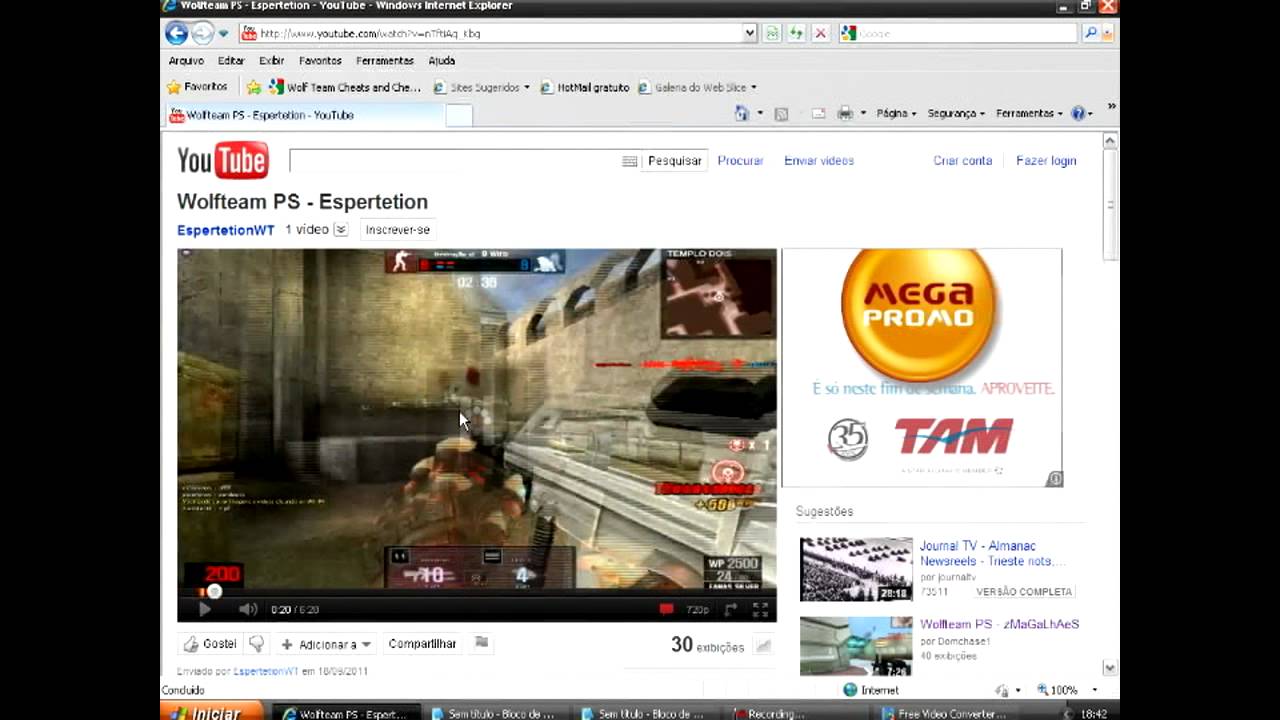Focus the YouTube search field
This screenshot has width=1280, height=720.
click(x=455, y=160)
